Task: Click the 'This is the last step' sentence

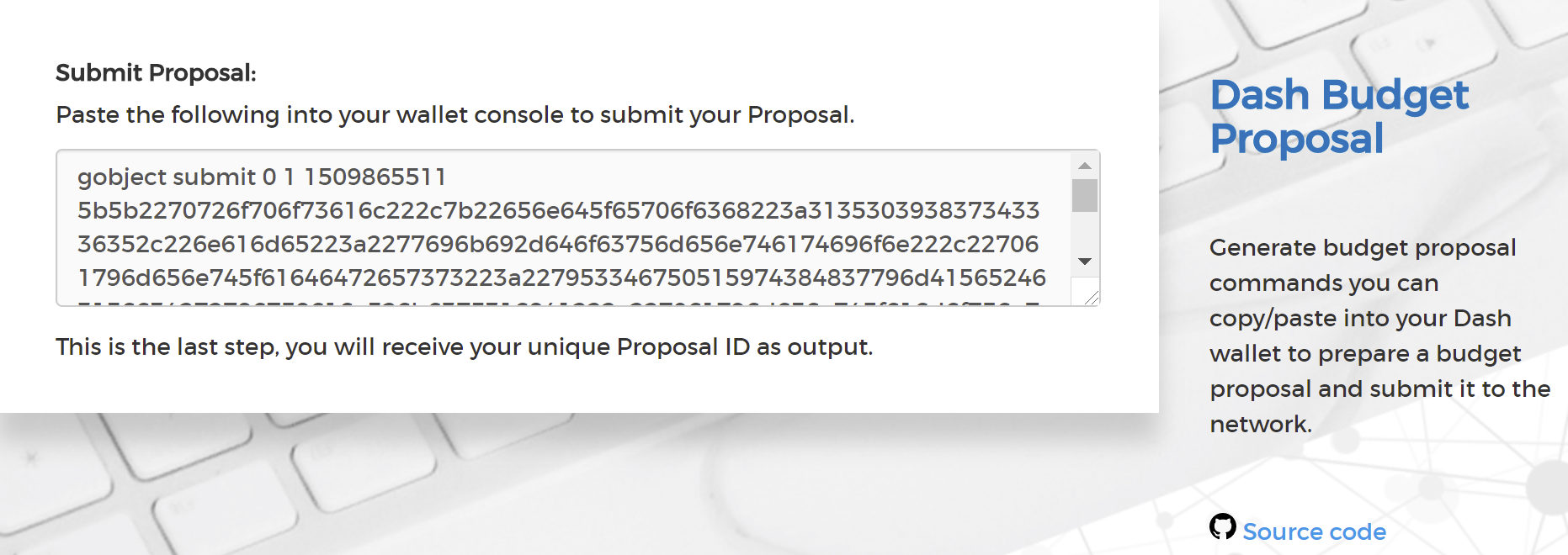Action: click(x=464, y=347)
